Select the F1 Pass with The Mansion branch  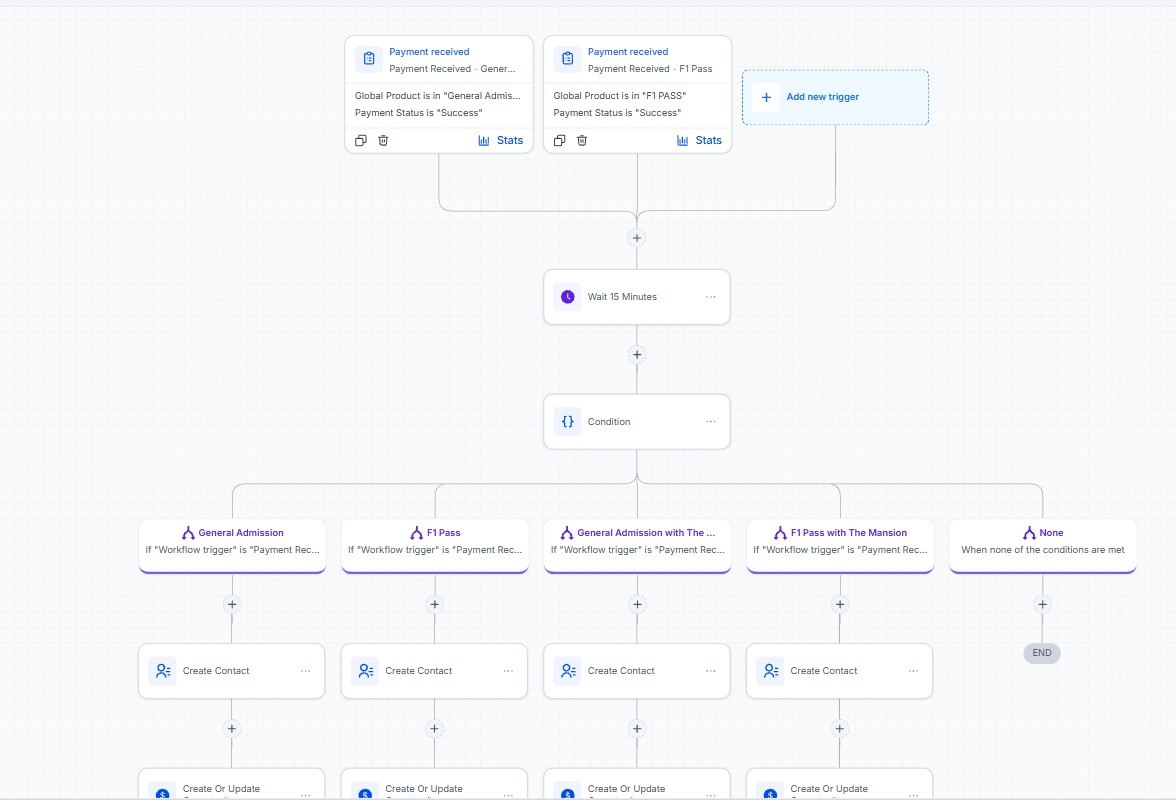pyautogui.click(x=840, y=545)
